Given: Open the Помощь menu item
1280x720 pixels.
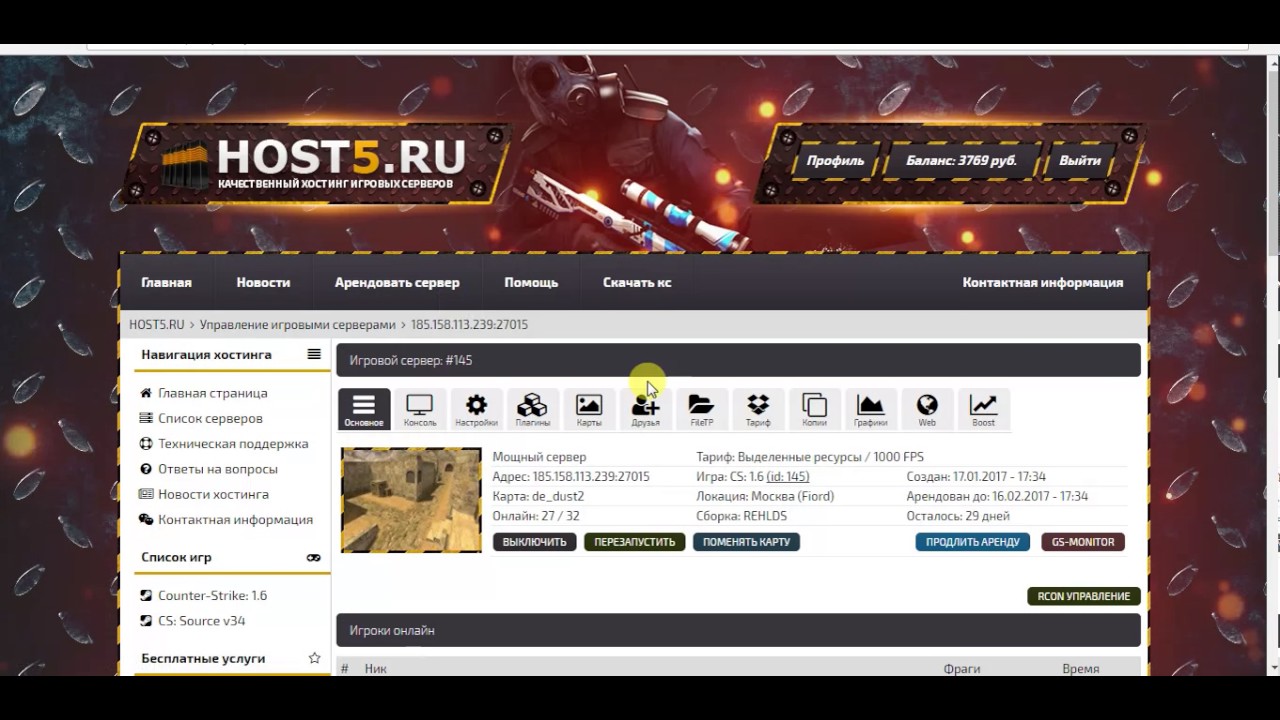Looking at the screenshot, I should coord(531,283).
